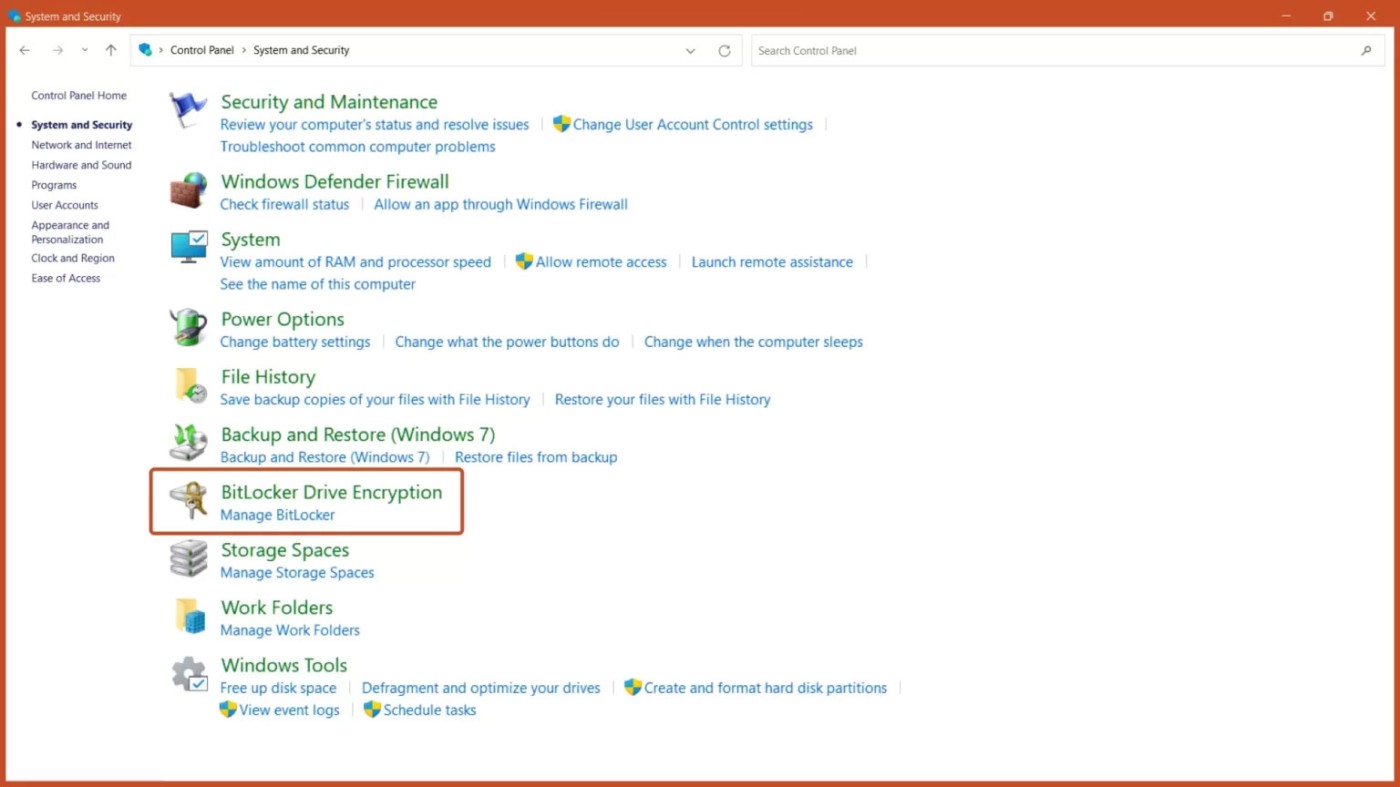Click Save backup copies with File History

point(375,399)
